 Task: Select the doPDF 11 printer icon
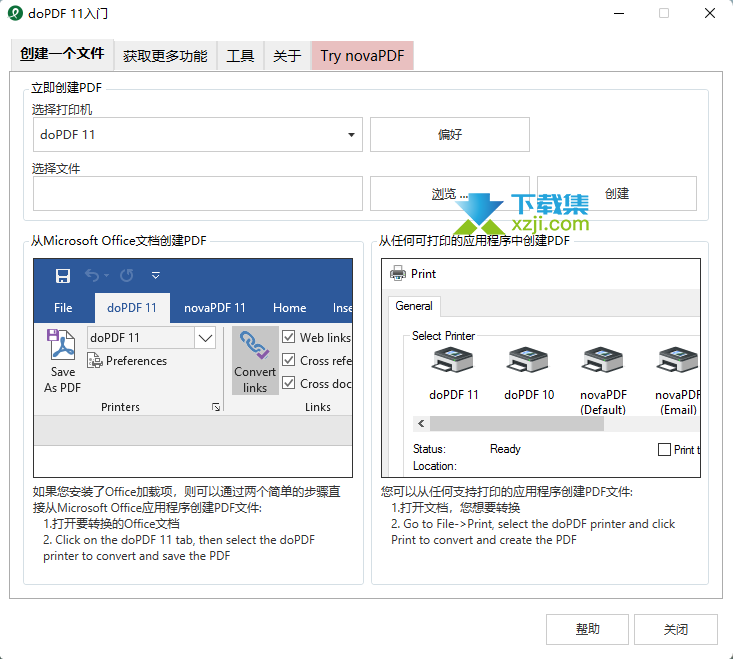tap(453, 360)
